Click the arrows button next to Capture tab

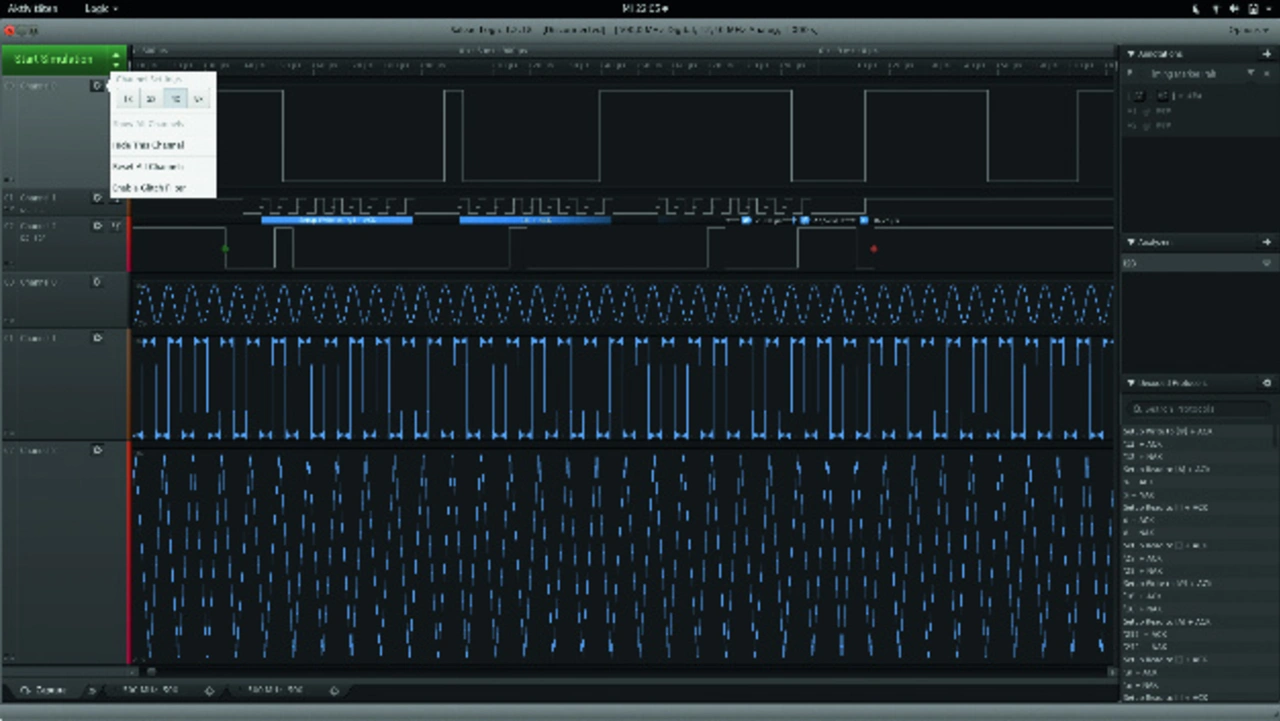[x=91, y=690]
